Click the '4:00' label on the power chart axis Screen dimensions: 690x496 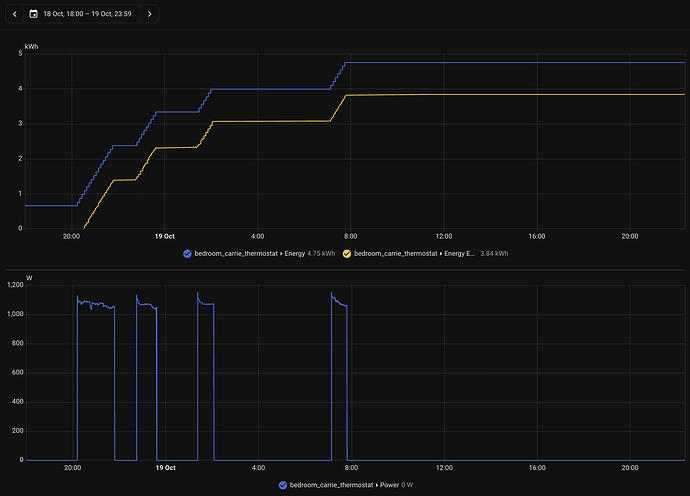pyautogui.click(x=258, y=468)
